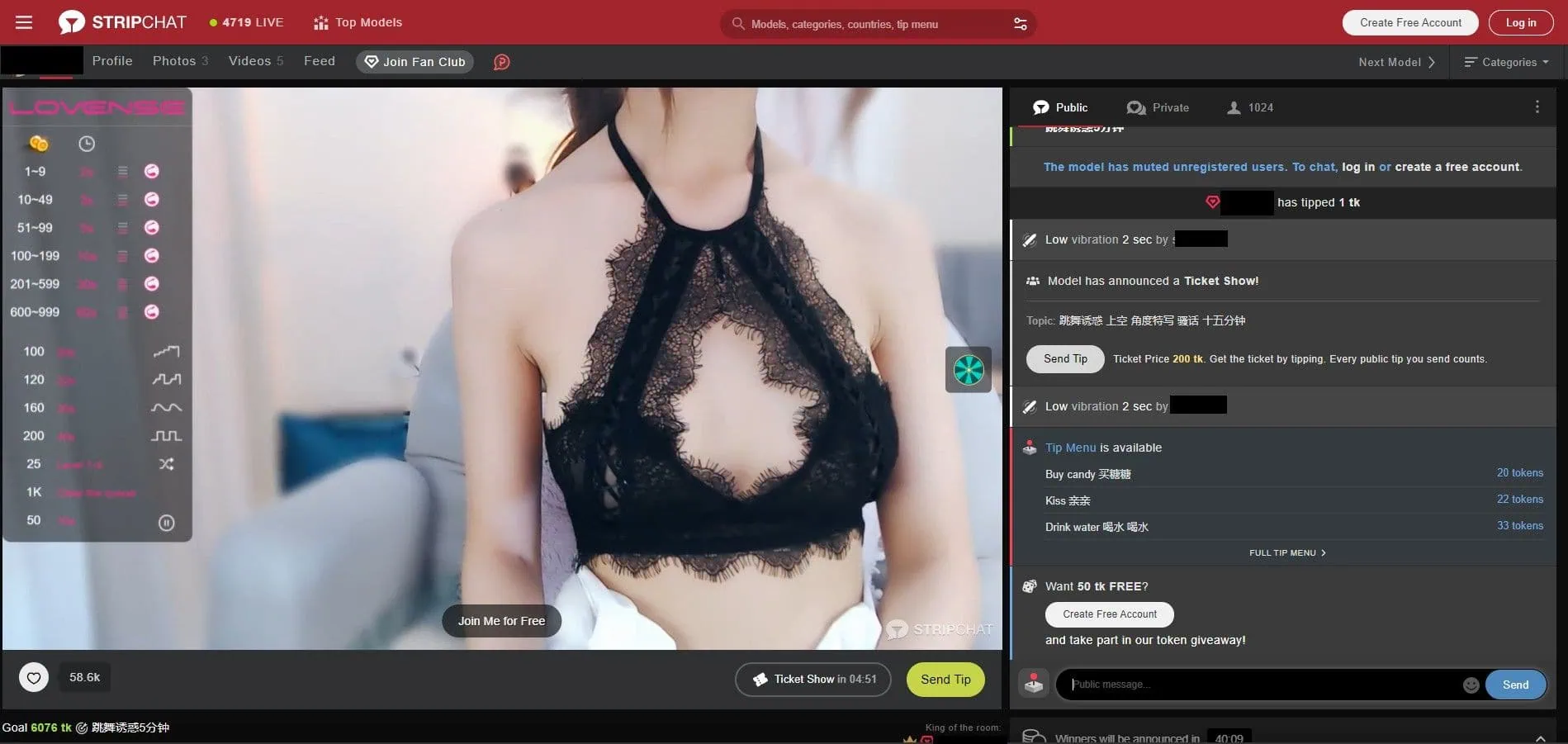Click the game controller icon beside chat input

(1033, 683)
